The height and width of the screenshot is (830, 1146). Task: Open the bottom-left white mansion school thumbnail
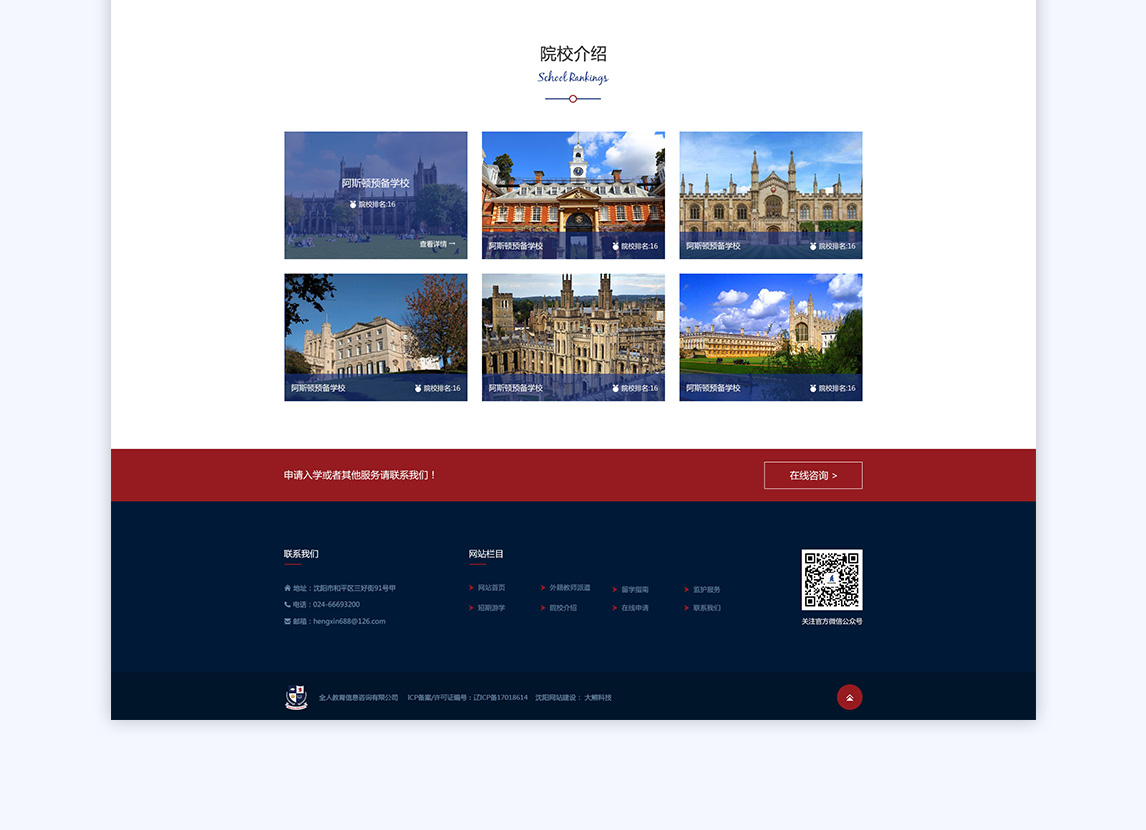[375, 330]
